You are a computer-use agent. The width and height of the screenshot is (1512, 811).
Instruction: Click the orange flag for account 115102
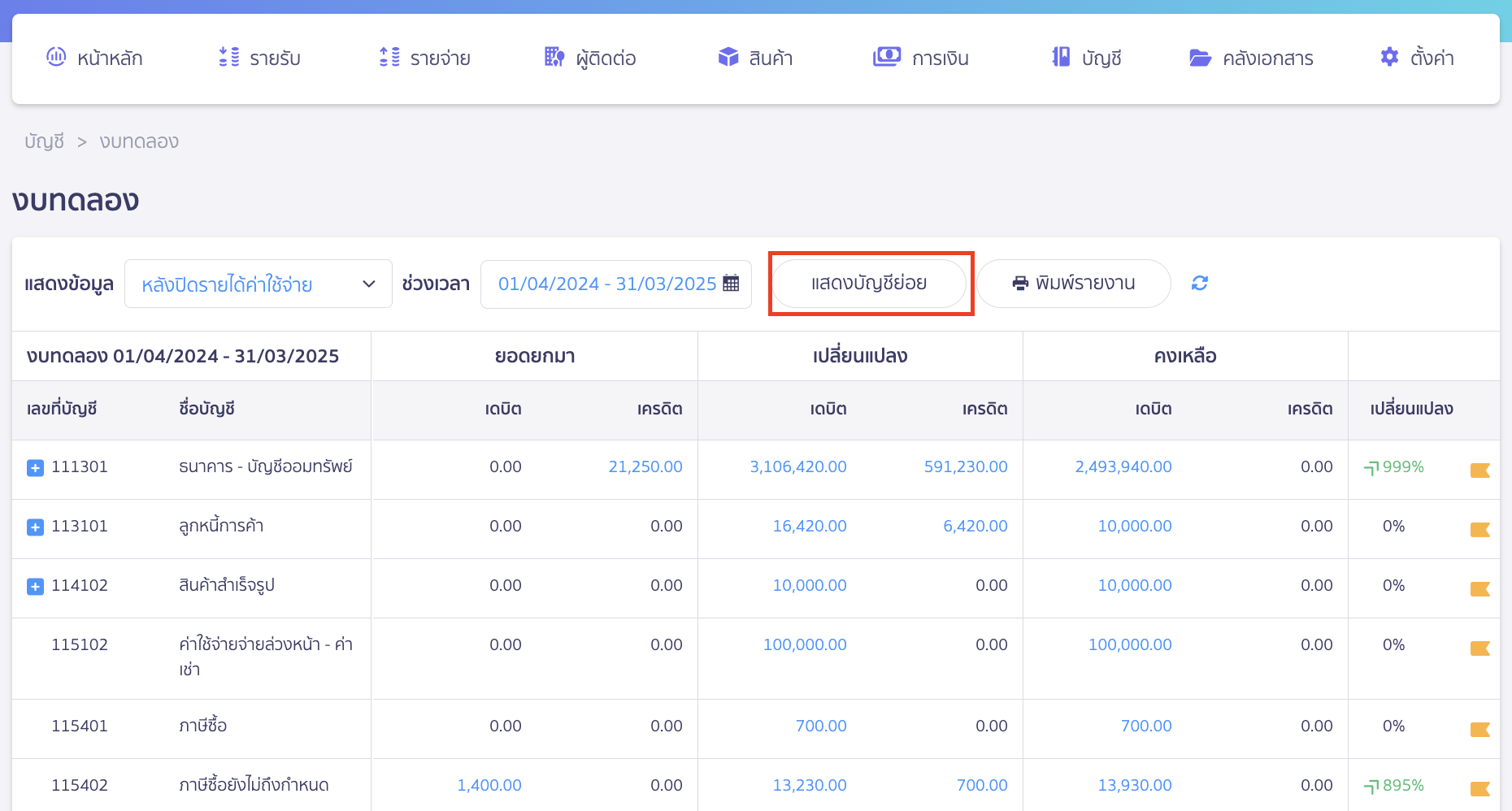(1479, 648)
